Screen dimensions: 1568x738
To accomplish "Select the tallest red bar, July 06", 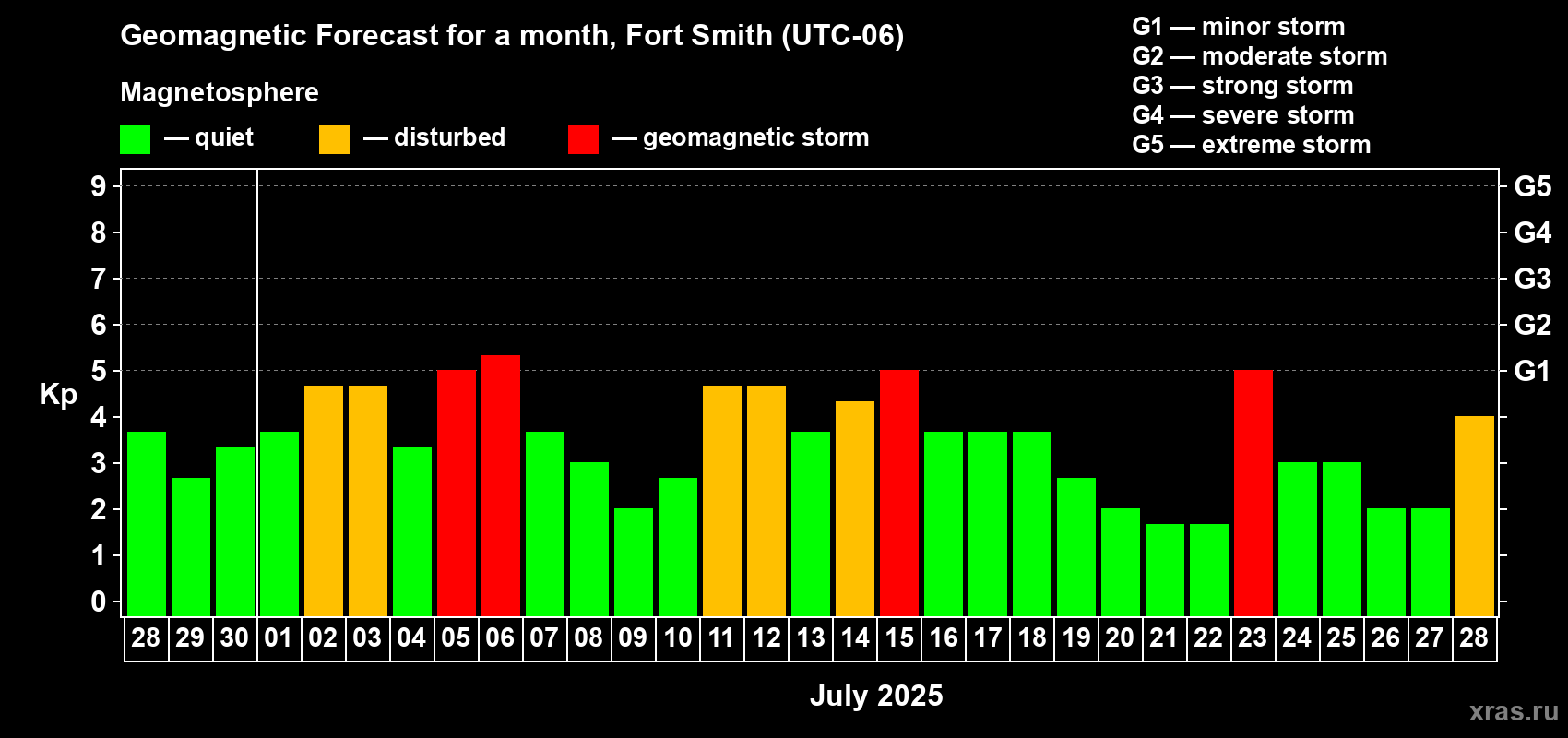I will click(500, 485).
